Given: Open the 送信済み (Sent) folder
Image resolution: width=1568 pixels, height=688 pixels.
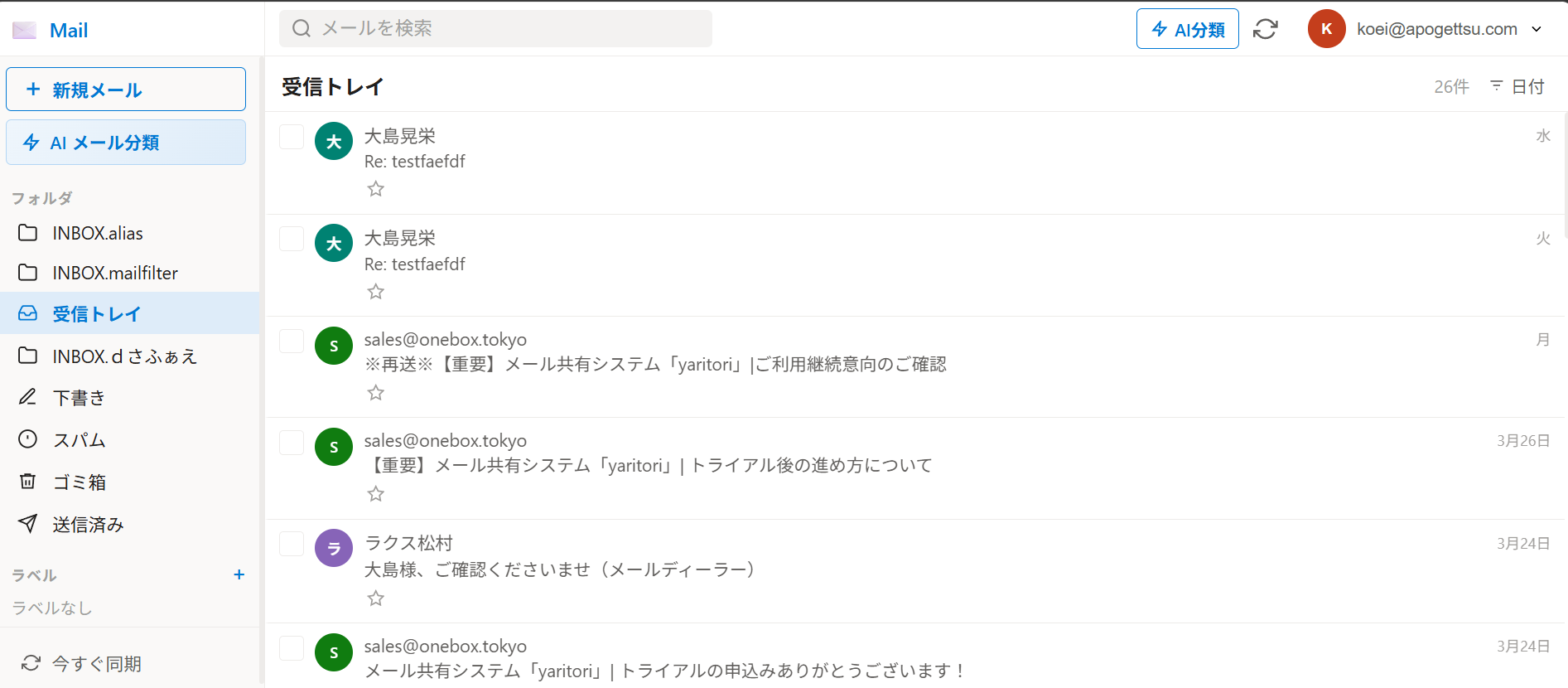Looking at the screenshot, I should [88, 524].
